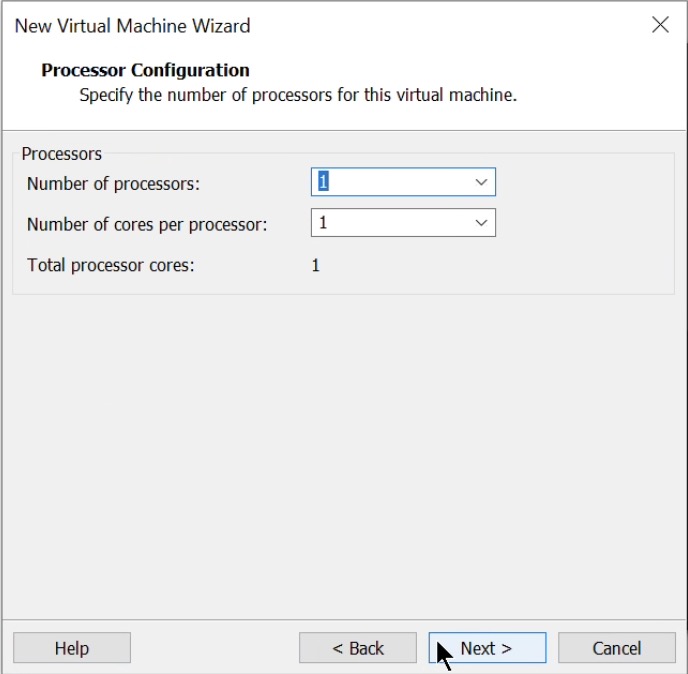
Task: Go back with the < Back button
Action: point(357,648)
